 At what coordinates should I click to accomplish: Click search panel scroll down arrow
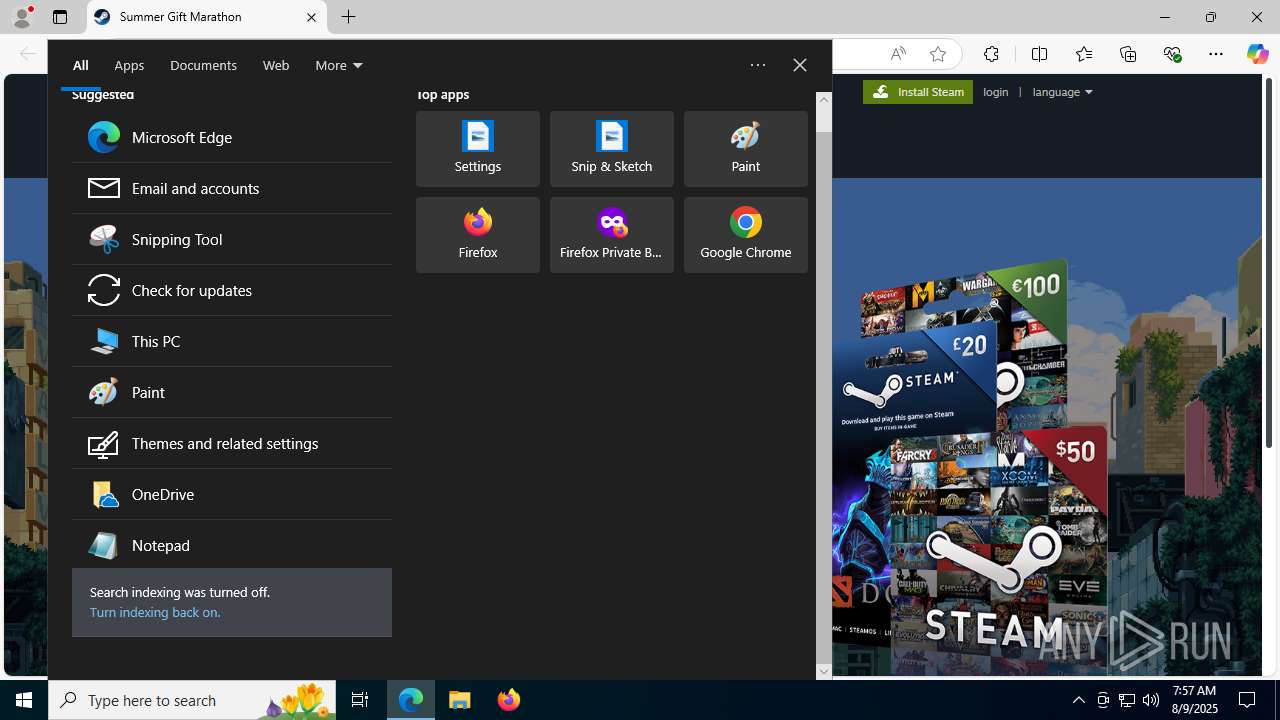tap(824, 672)
